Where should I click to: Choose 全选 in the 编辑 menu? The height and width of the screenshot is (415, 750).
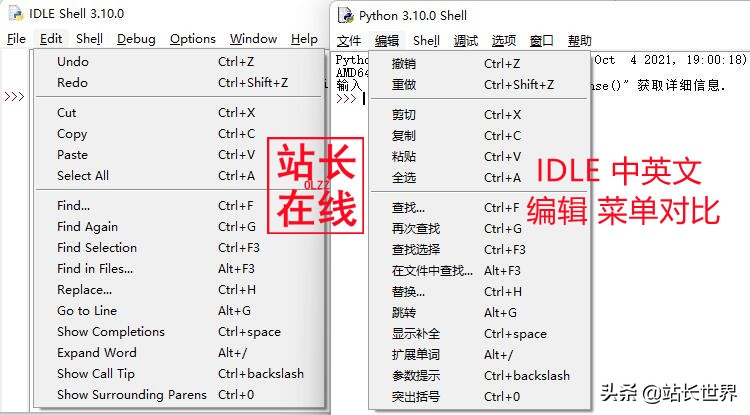coord(479,178)
